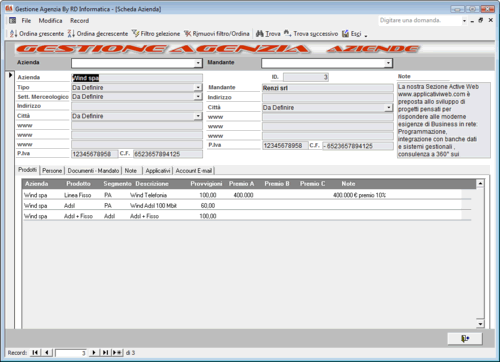Click the Mandante field Renzi srl

[328, 88]
